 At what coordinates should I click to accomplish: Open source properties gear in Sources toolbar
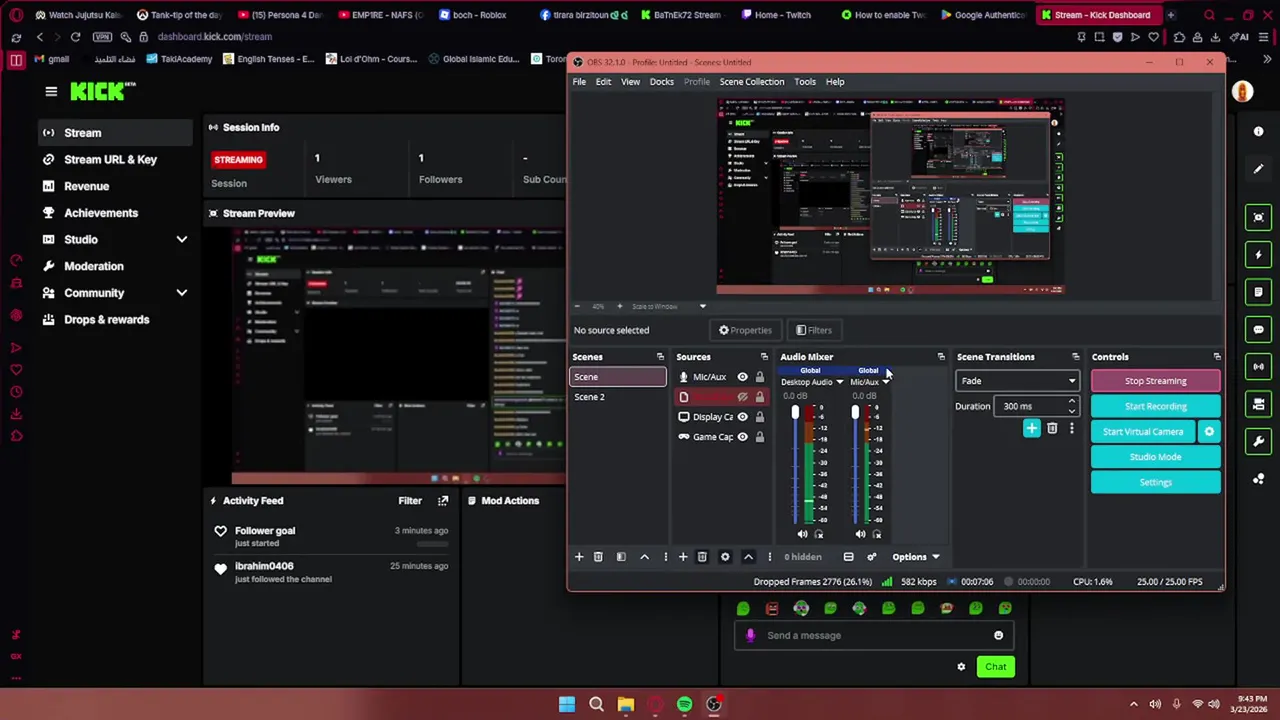pyautogui.click(x=725, y=557)
